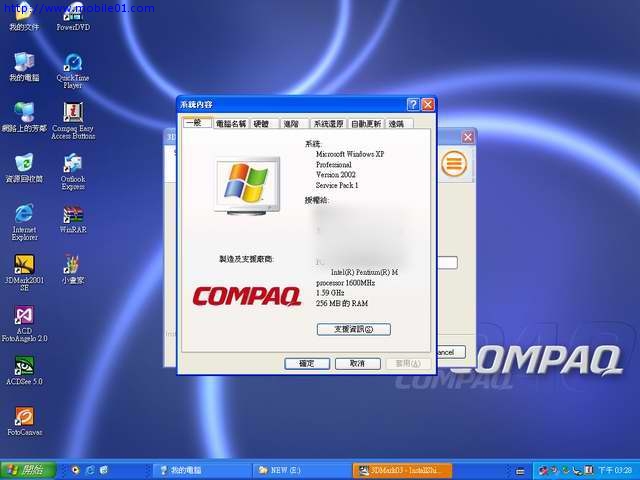The width and height of the screenshot is (640, 480).
Task: Switch to the 一般 (General) tab
Action: pos(197,122)
